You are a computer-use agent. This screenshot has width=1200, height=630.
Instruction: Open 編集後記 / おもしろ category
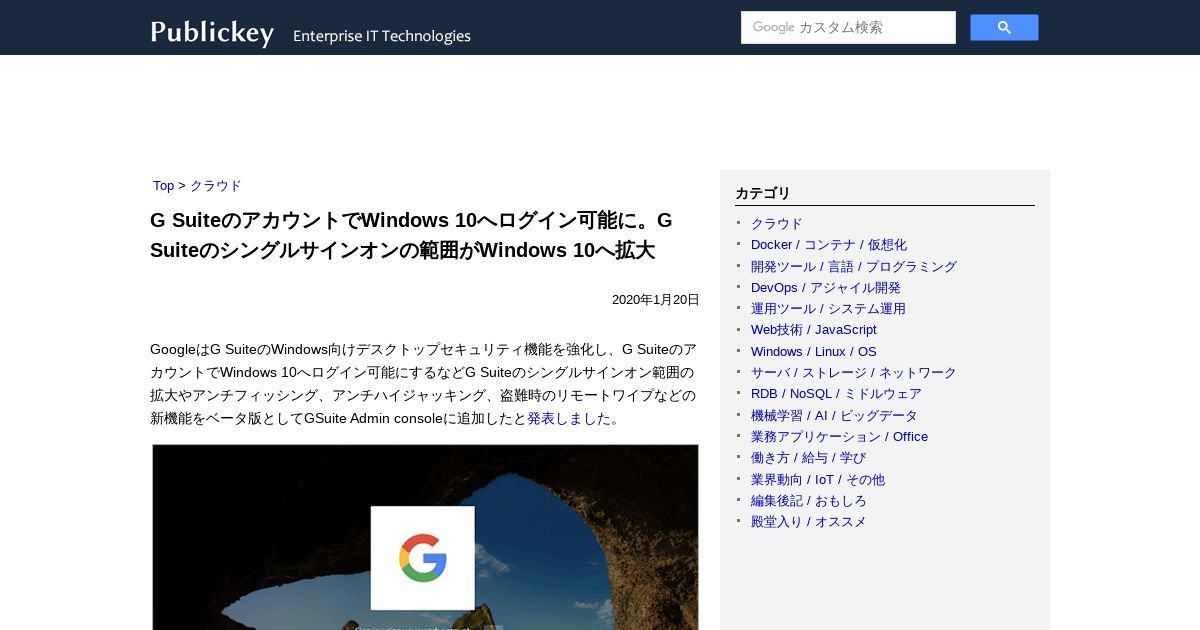[x=809, y=501]
